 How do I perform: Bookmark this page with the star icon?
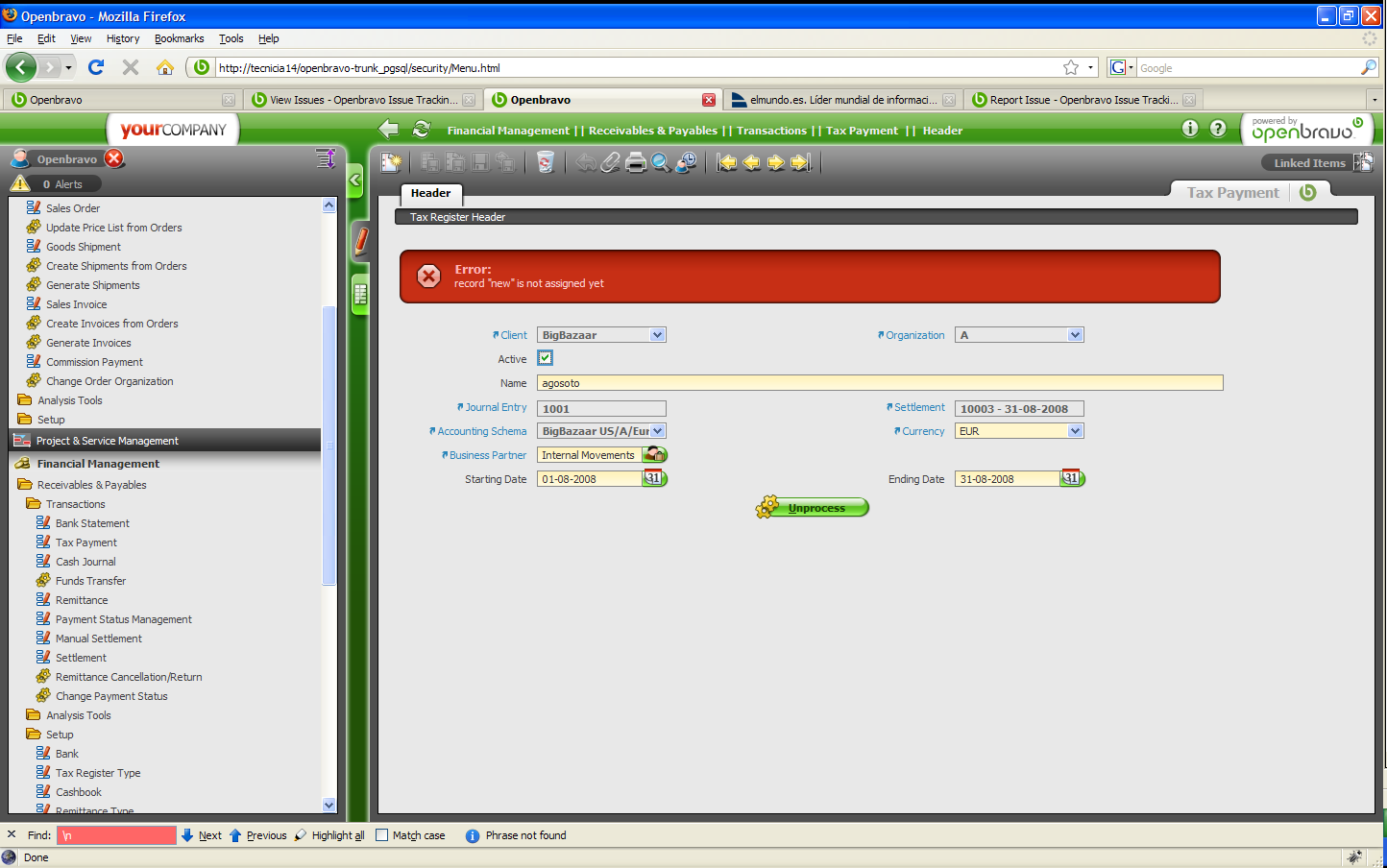tap(1071, 67)
